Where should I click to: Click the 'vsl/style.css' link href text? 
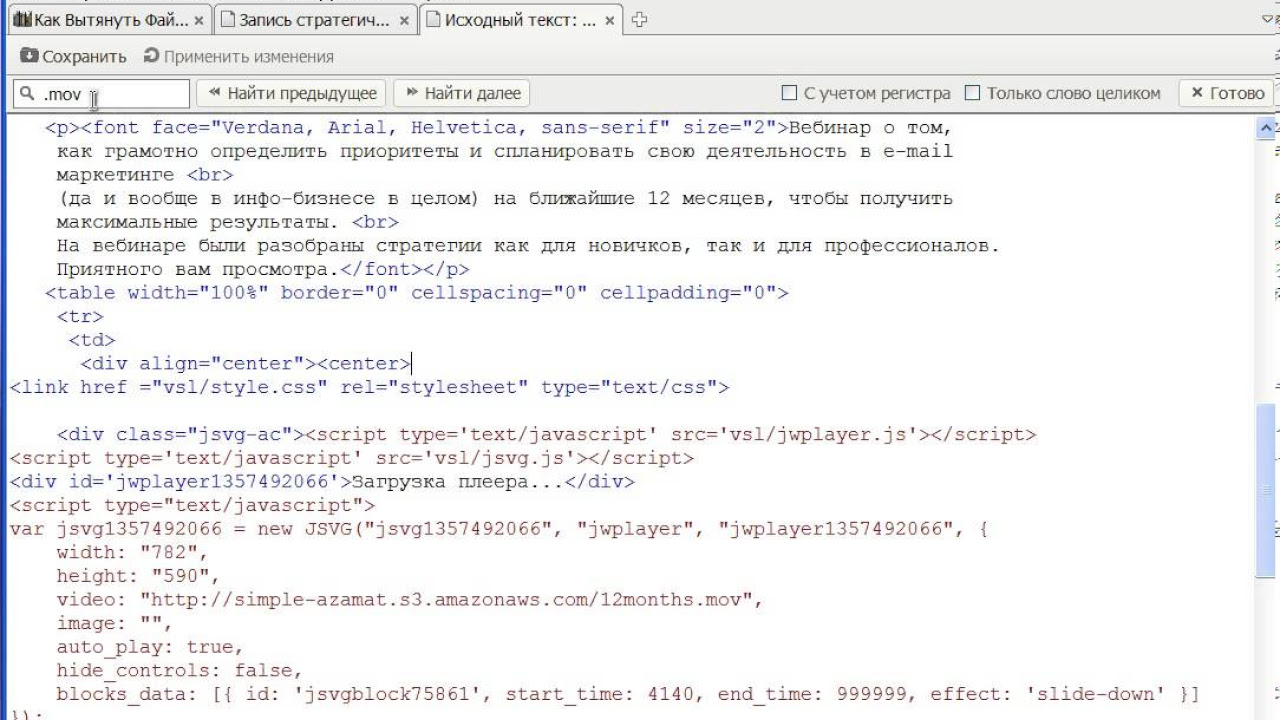[239, 387]
